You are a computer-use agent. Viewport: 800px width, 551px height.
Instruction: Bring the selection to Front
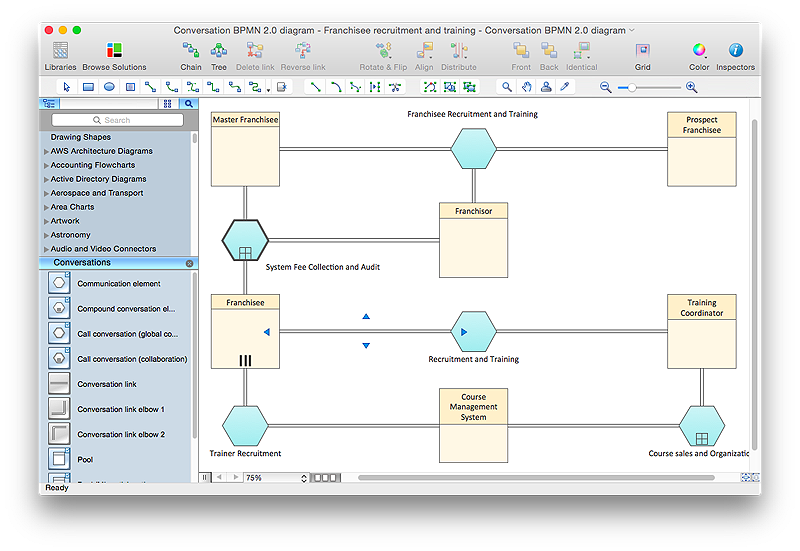521,56
